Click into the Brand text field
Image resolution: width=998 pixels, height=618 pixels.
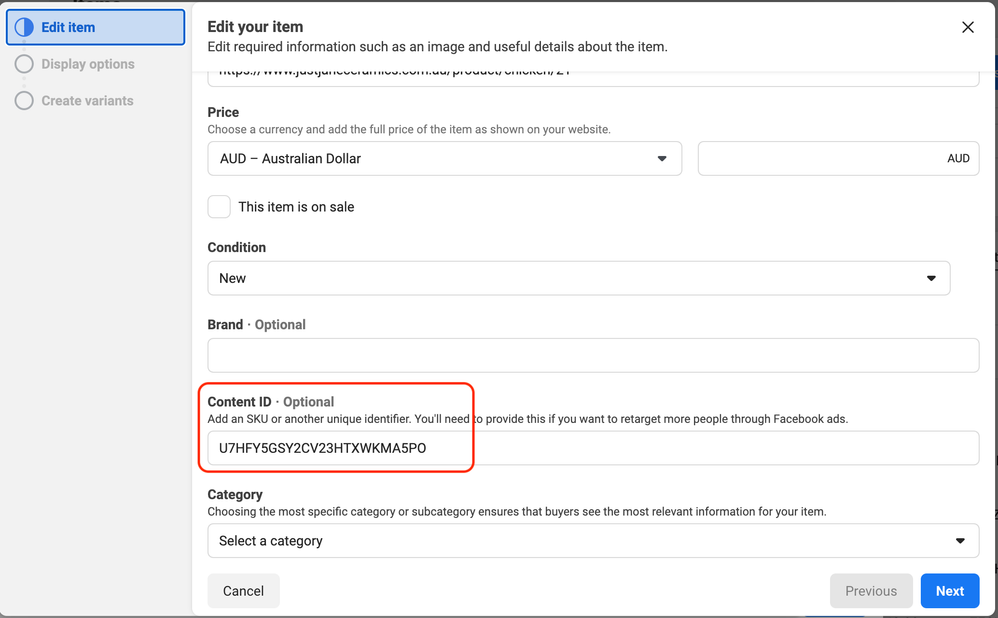coord(592,355)
